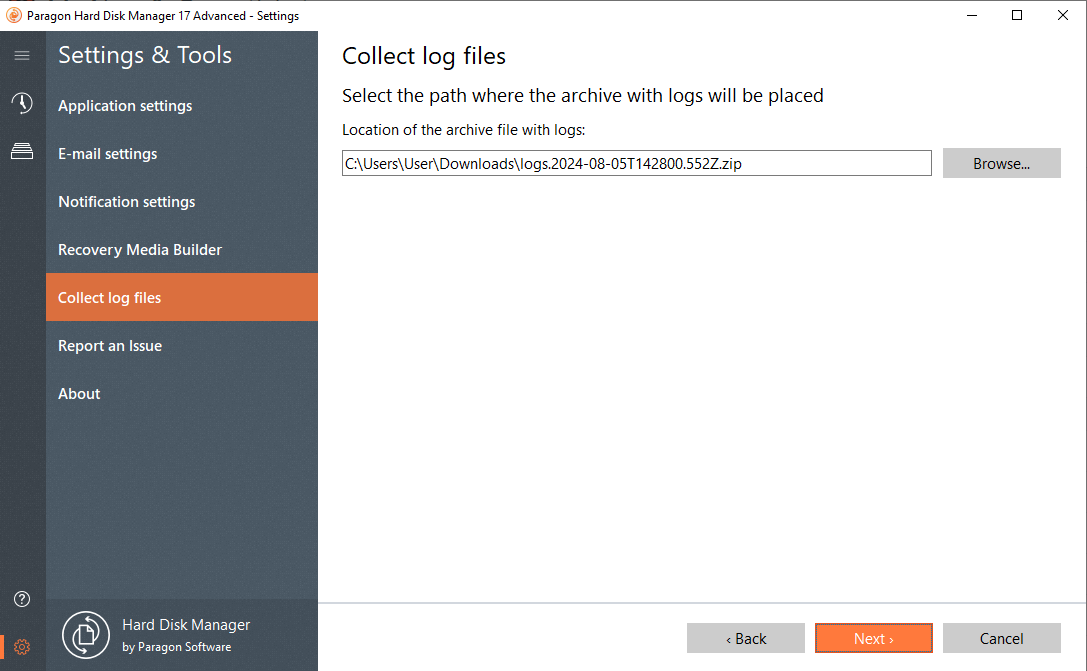Open Application settings
Viewport: 1087px width, 671px height.
pyautogui.click(x=125, y=106)
